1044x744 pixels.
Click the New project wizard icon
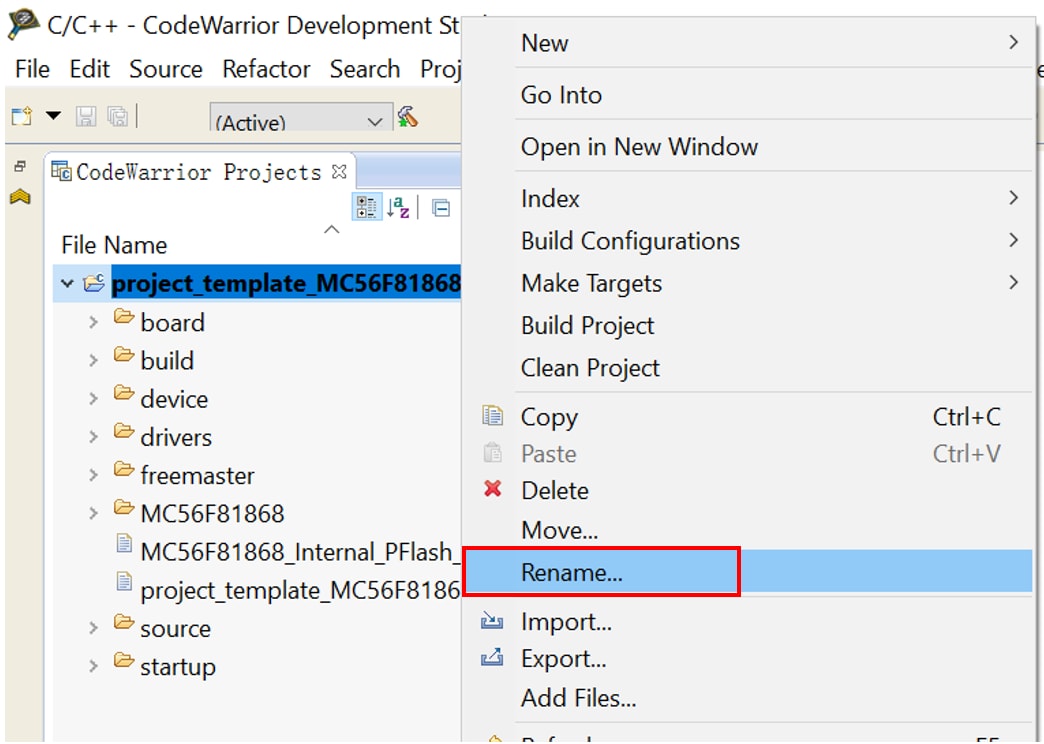pos(22,117)
